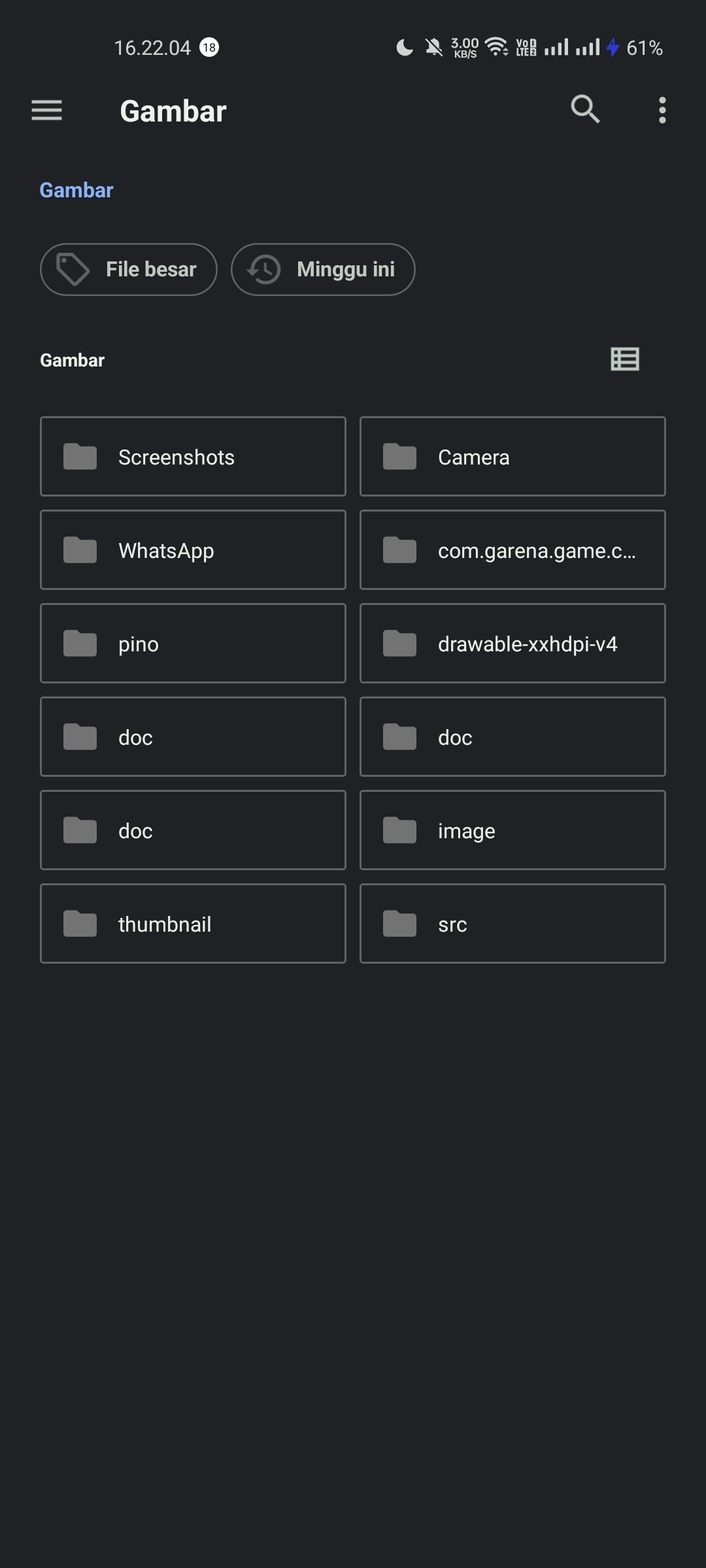The width and height of the screenshot is (706, 1568).
Task: Open the Screenshots folder
Action: [x=193, y=457]
